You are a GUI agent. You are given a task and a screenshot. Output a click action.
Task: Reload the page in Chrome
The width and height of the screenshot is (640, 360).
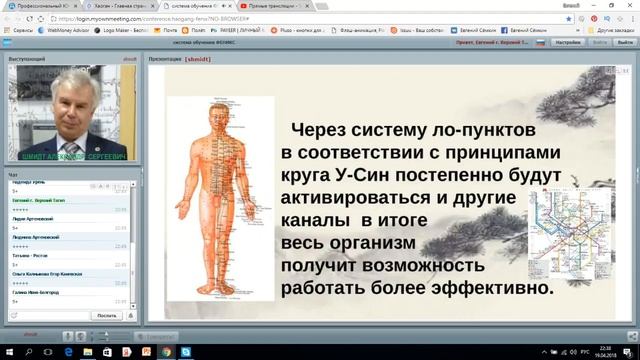pyautogui.click(x=29, y=19)
